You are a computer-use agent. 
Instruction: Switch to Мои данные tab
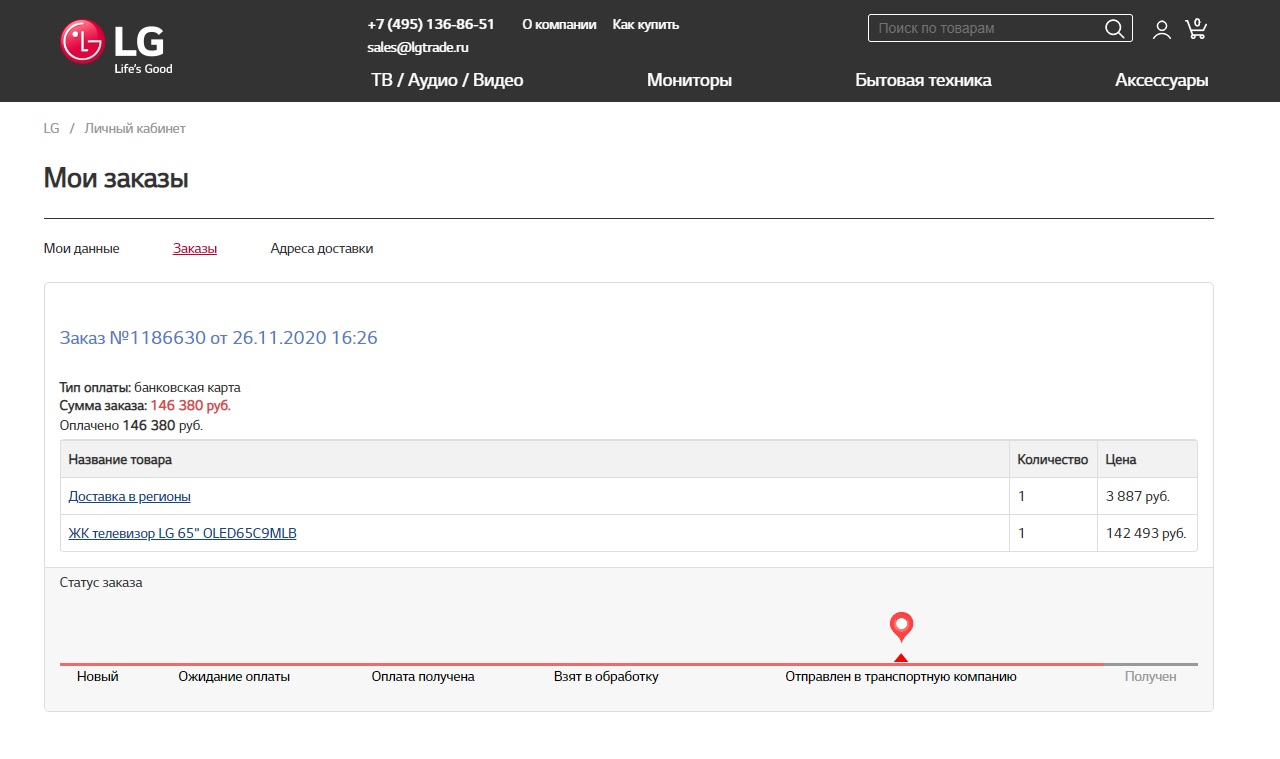click(x=81, y=249)
